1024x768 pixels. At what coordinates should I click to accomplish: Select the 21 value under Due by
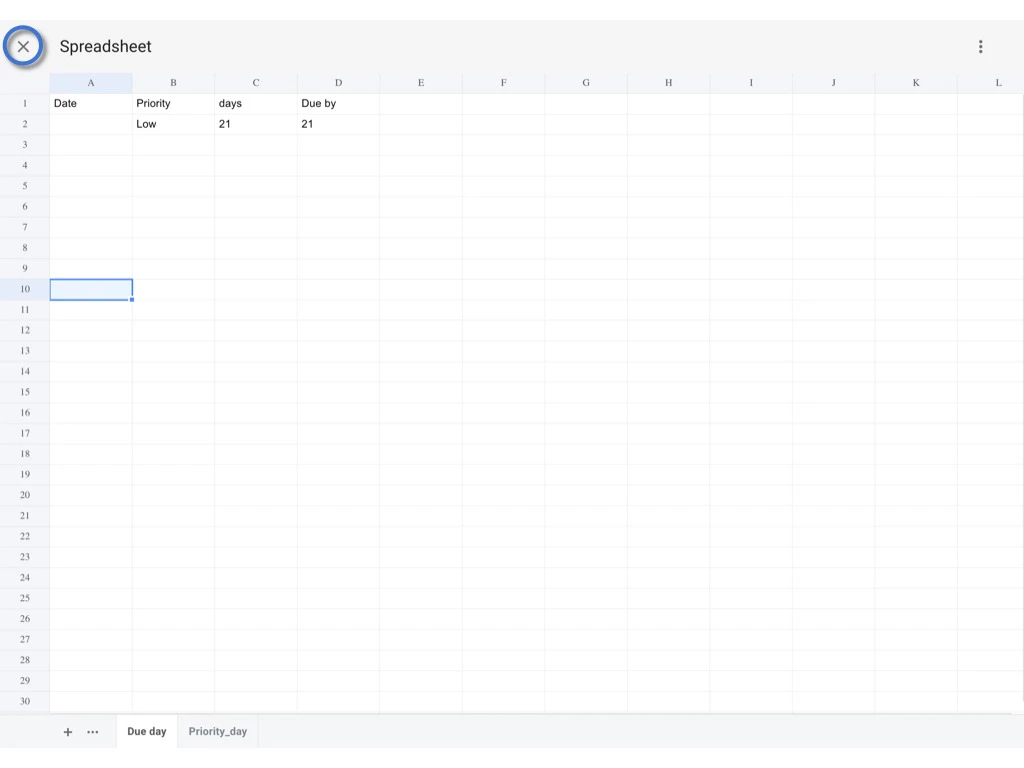[338, 124]
